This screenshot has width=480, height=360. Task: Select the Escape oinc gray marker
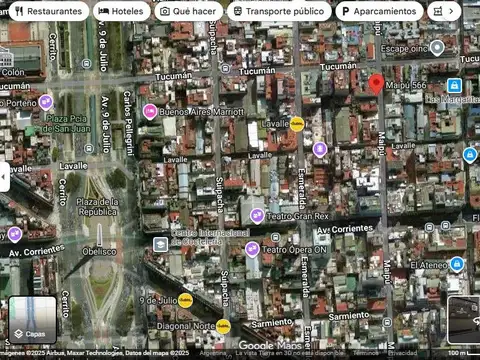coord(437,48)
